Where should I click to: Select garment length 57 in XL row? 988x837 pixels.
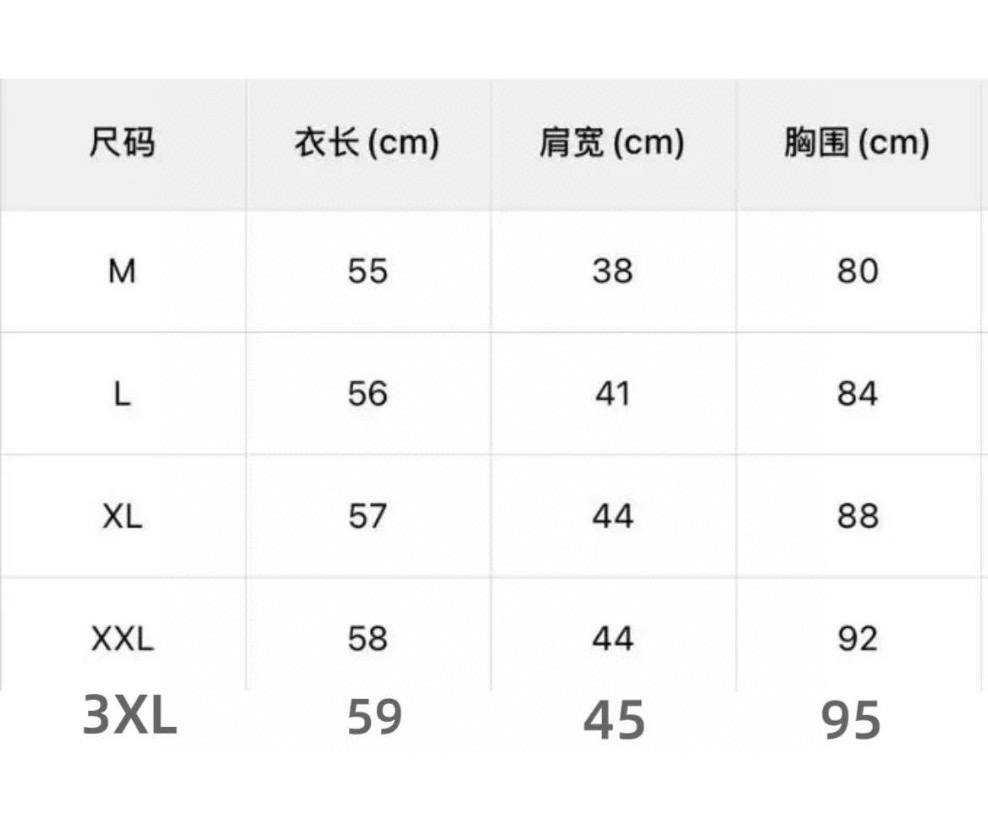[x=367, y=516]
